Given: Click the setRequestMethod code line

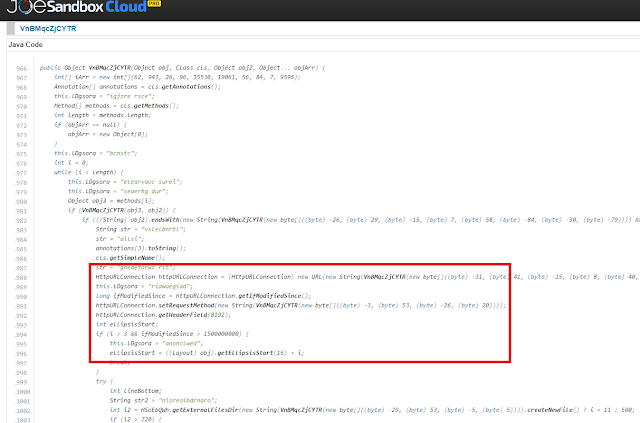Looking at the screenshot, I should (300, 305).
